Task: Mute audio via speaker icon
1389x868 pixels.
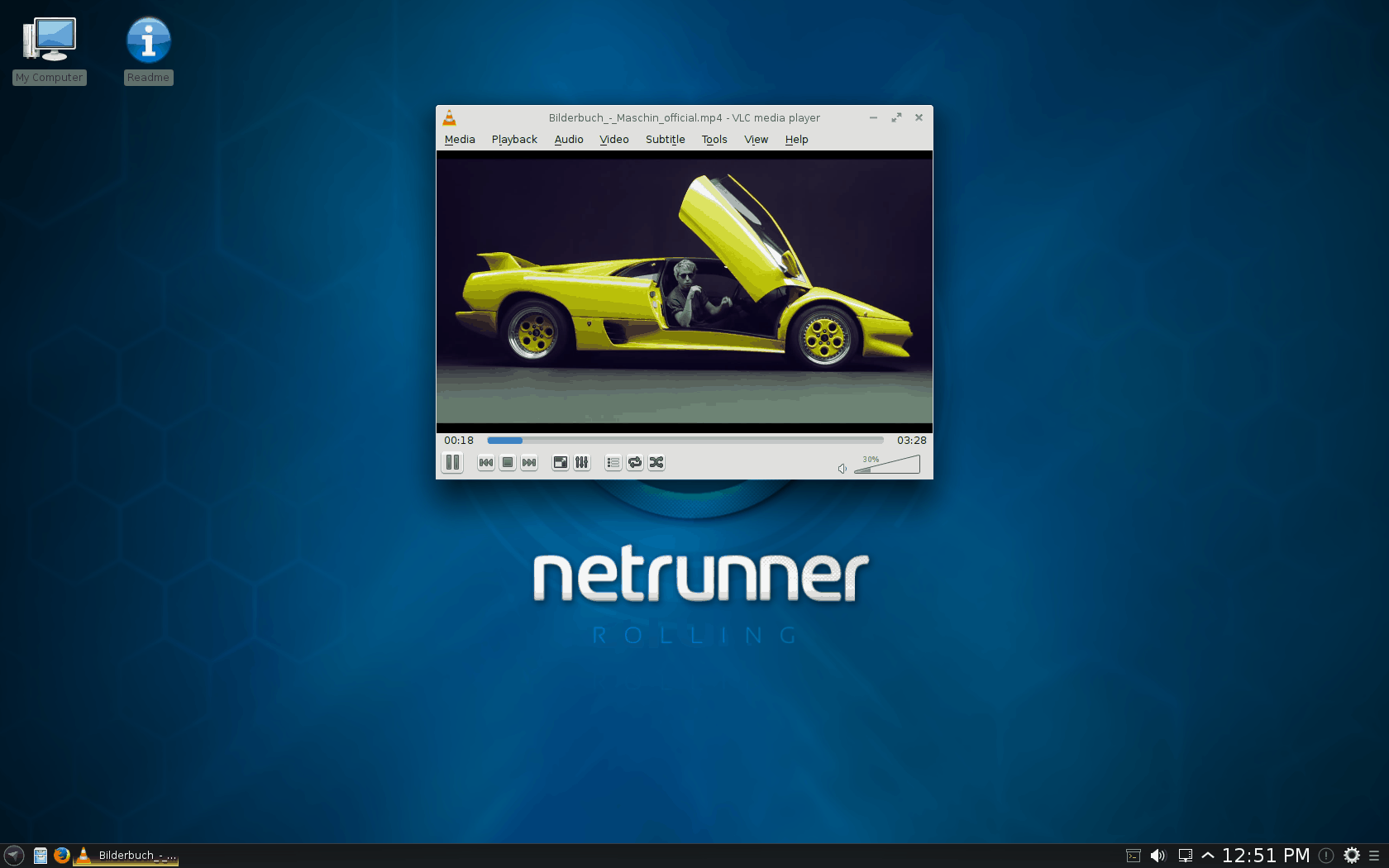Action: click(842, 469)
